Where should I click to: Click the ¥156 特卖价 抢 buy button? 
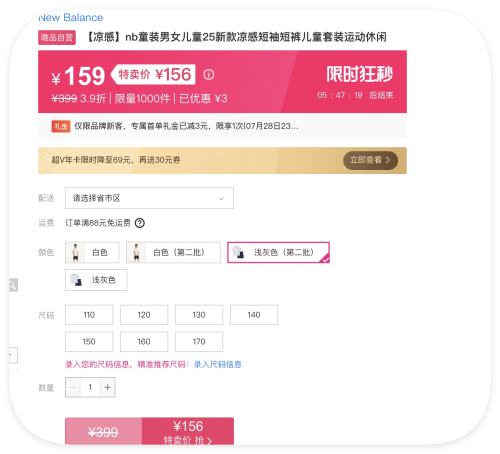point(188,431)
